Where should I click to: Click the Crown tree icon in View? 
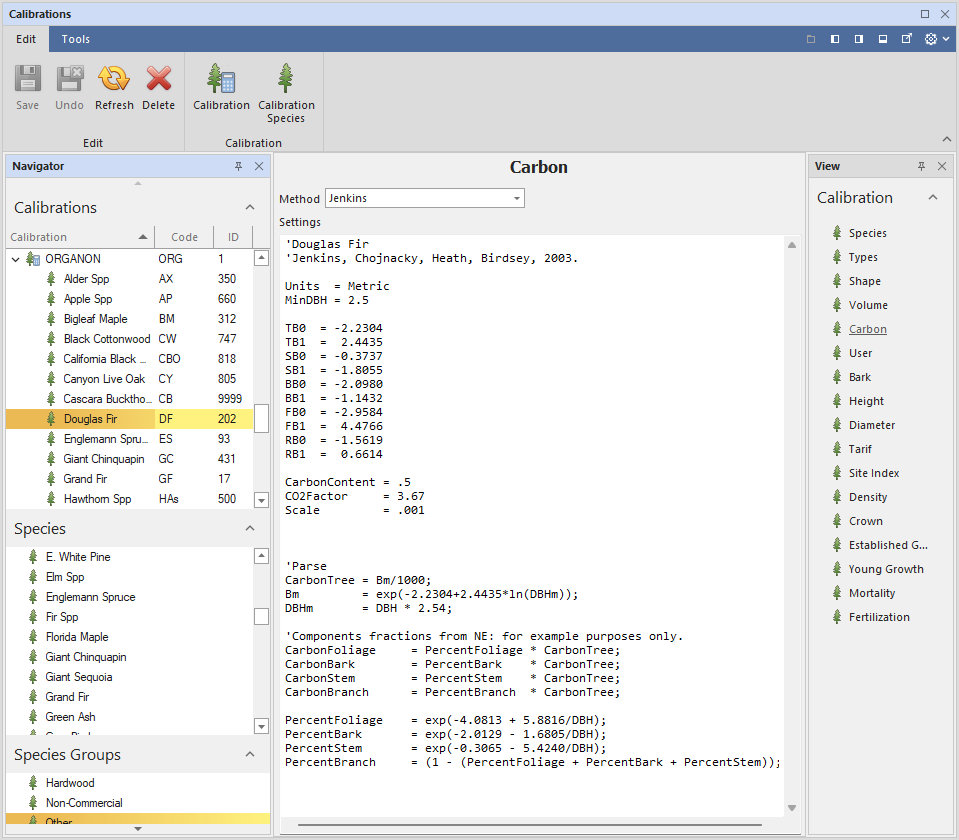[837, 521]
